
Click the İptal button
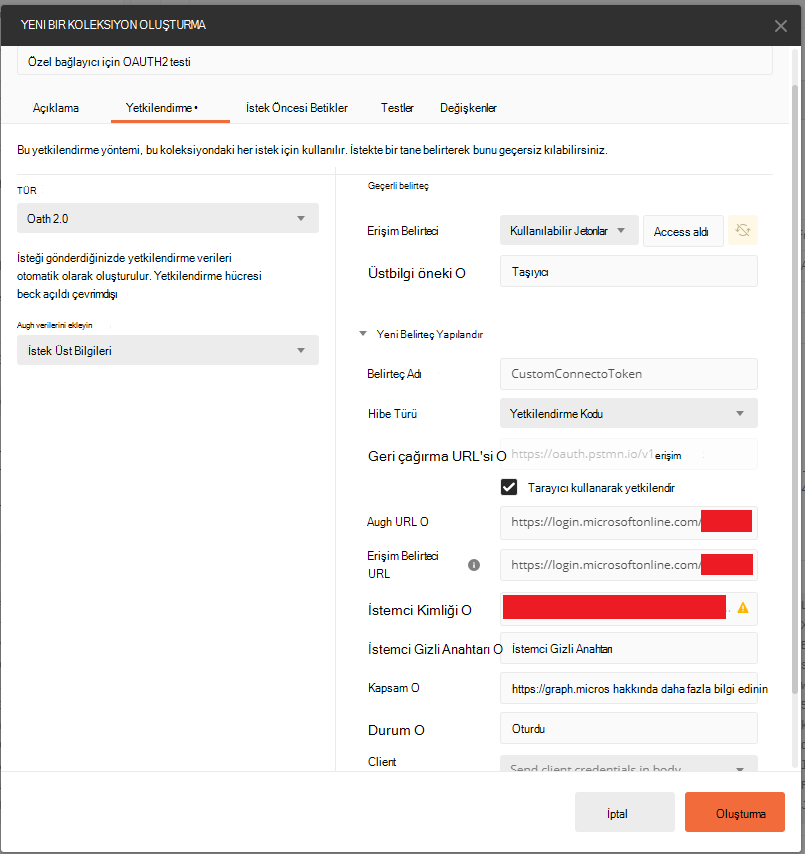click(625, 812)
